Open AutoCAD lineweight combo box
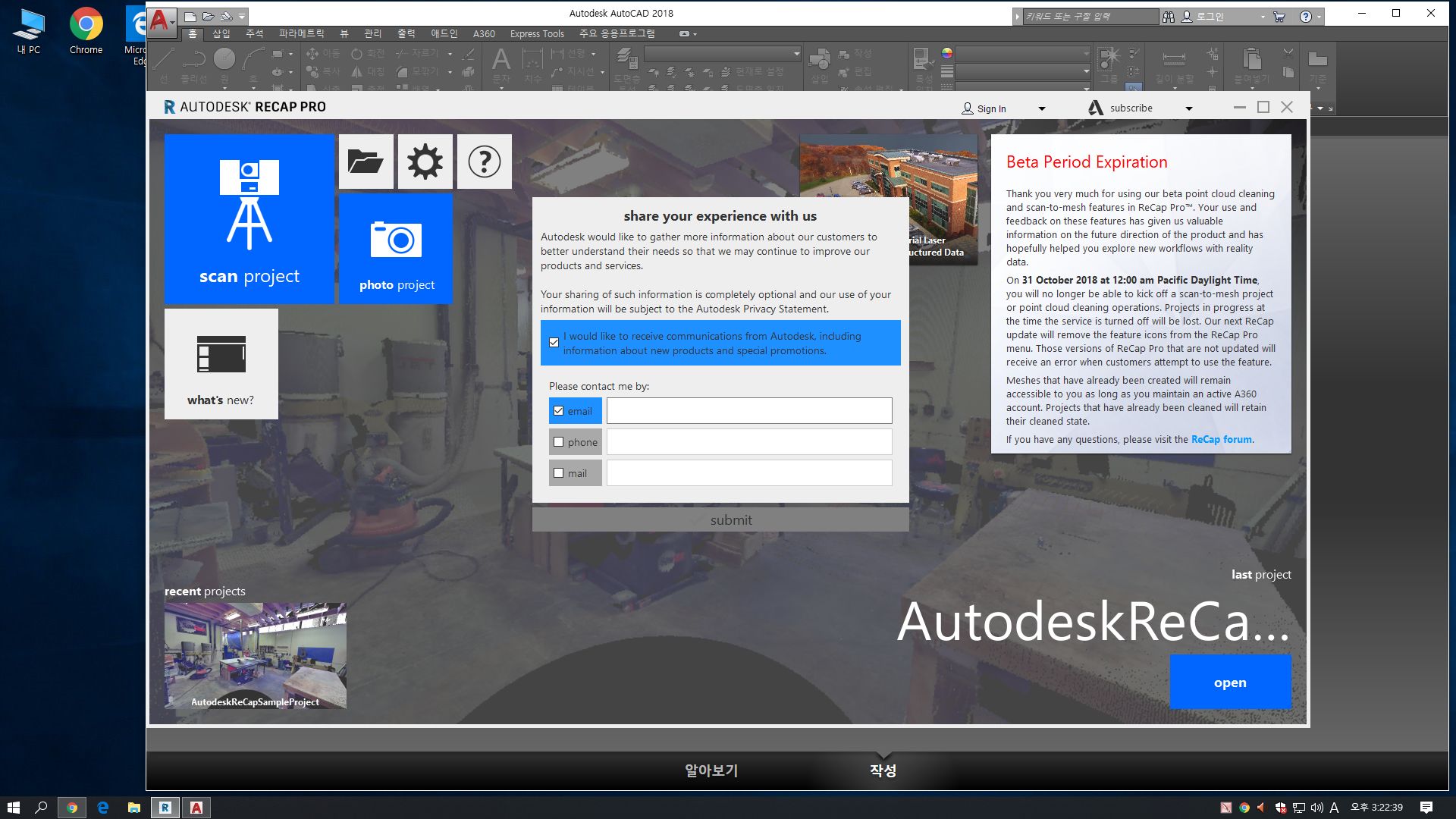 pyautogui.click(x=1023, y=71)
